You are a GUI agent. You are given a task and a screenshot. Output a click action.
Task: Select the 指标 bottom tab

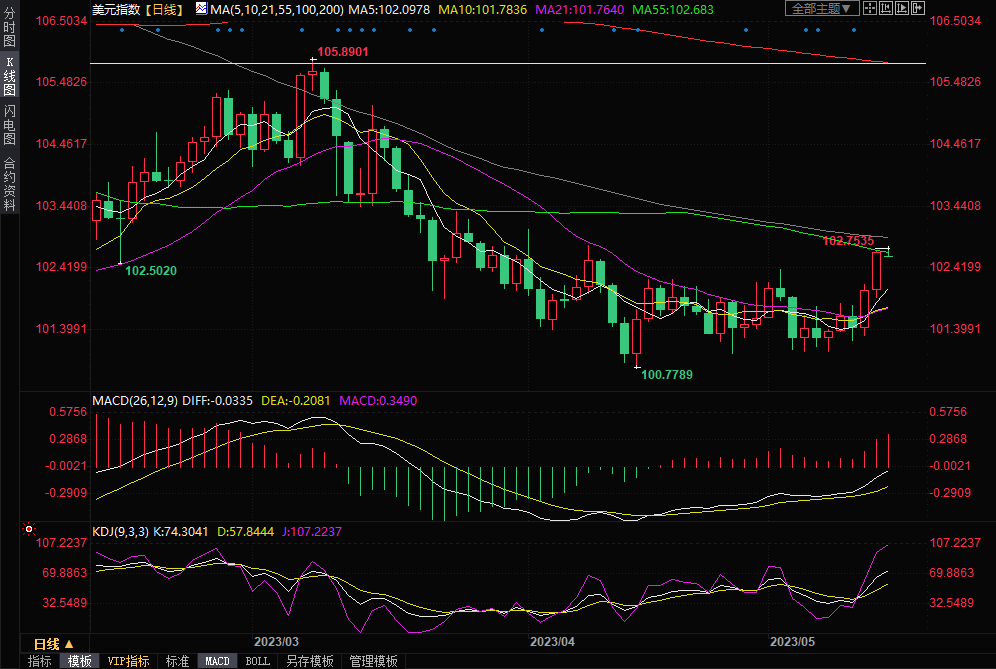[40, 661]
